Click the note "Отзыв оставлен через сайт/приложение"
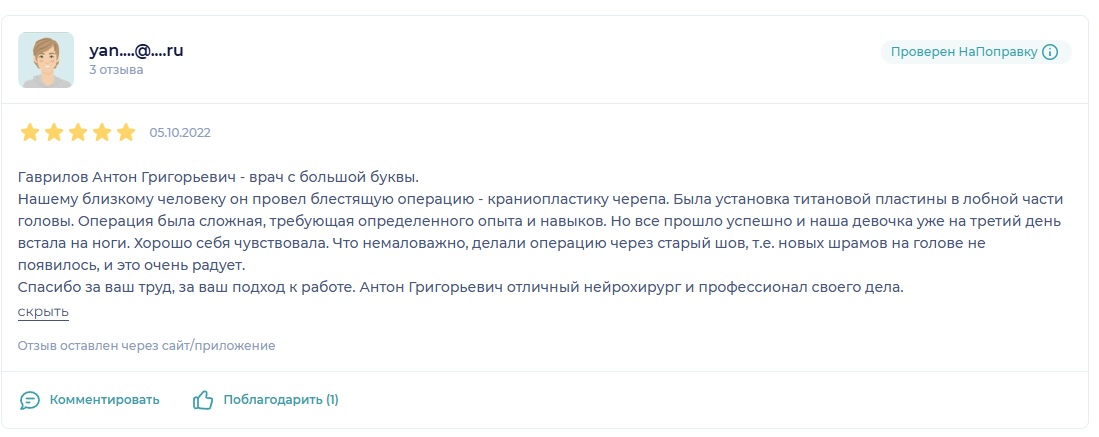Image resolution: width=1099 pixels, height=437 pixels. tap(146, 346)
